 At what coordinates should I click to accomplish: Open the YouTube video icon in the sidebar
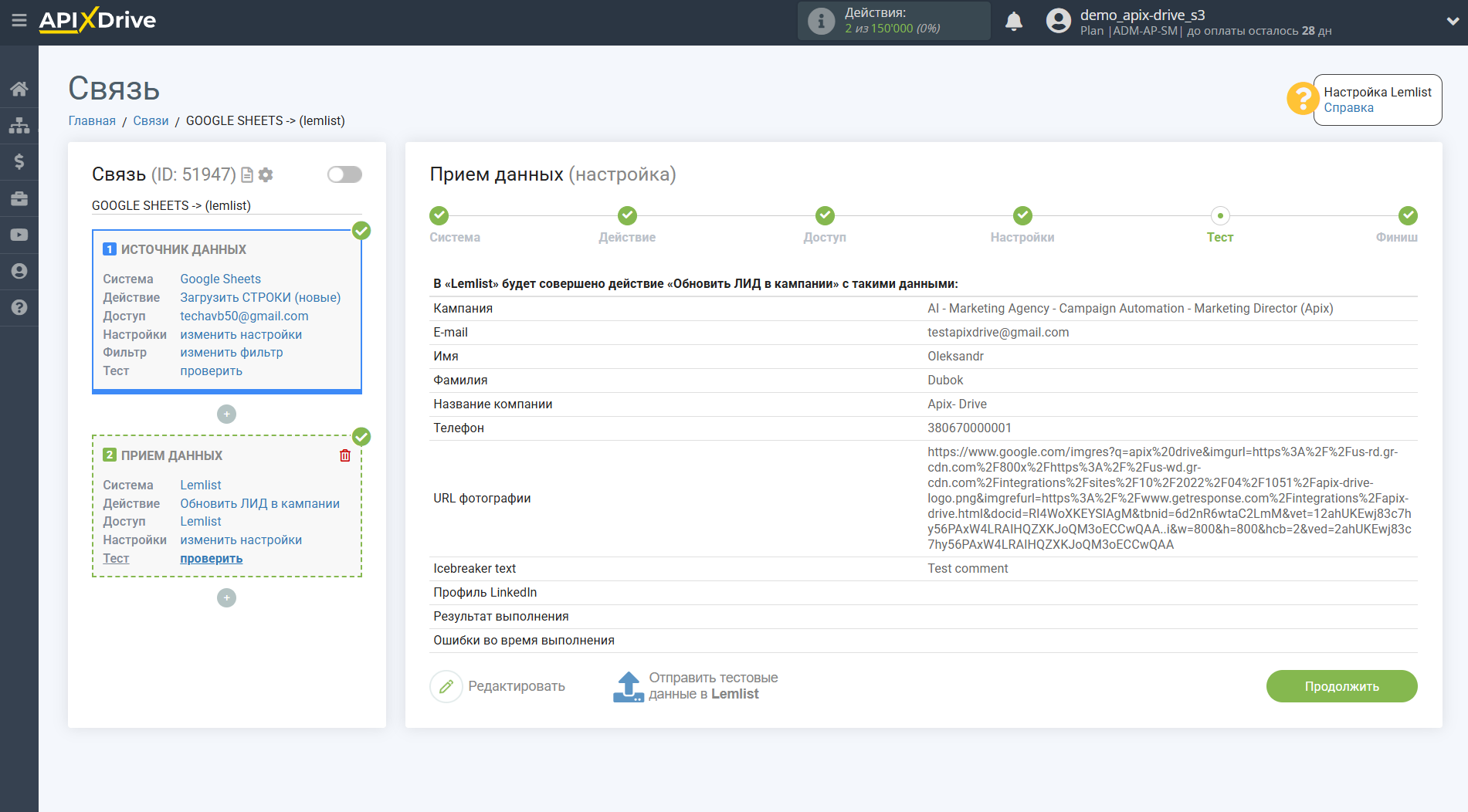point(19,235)
